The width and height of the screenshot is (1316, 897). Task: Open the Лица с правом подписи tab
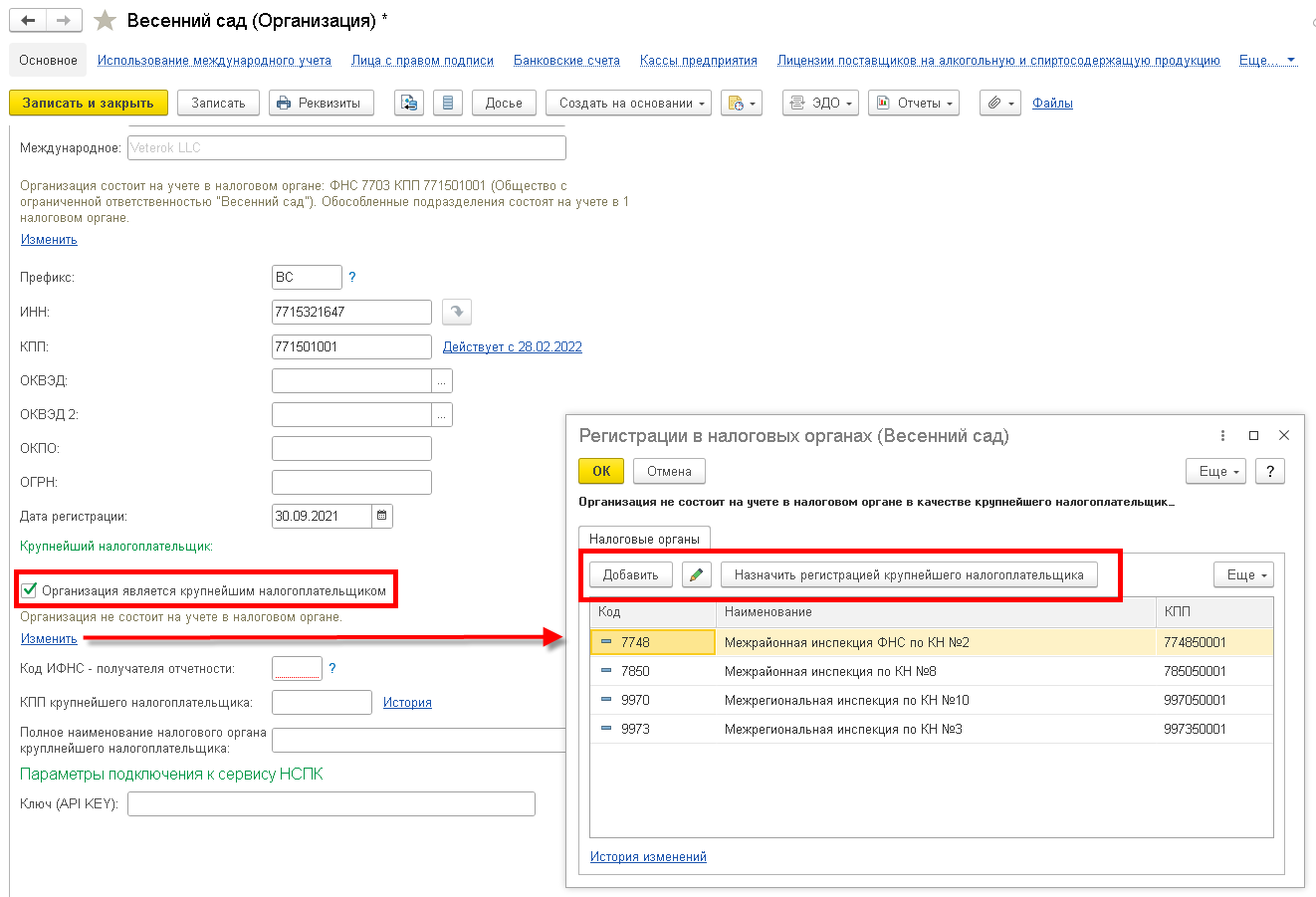click(422, 61)
